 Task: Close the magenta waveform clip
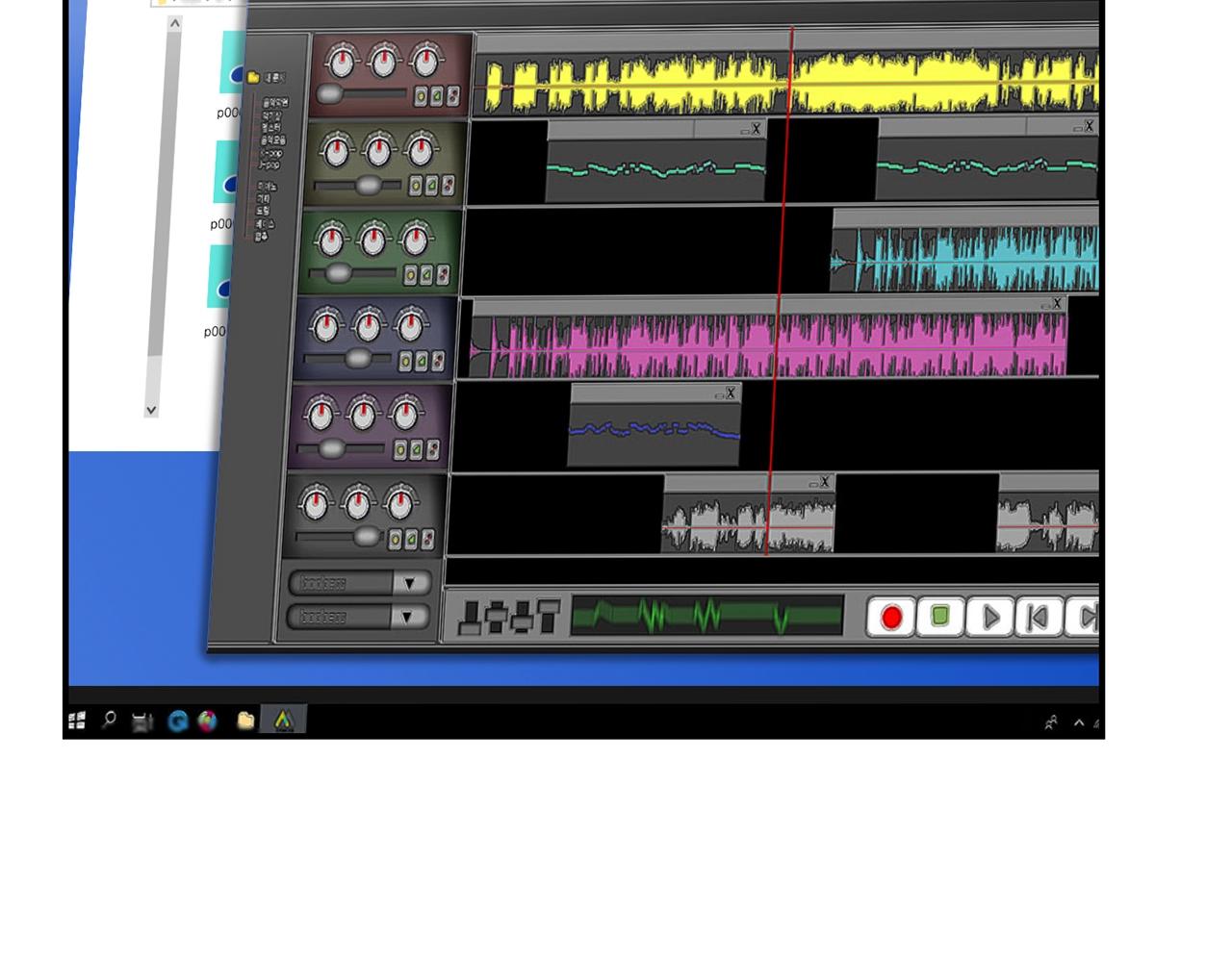[1057, 303]
